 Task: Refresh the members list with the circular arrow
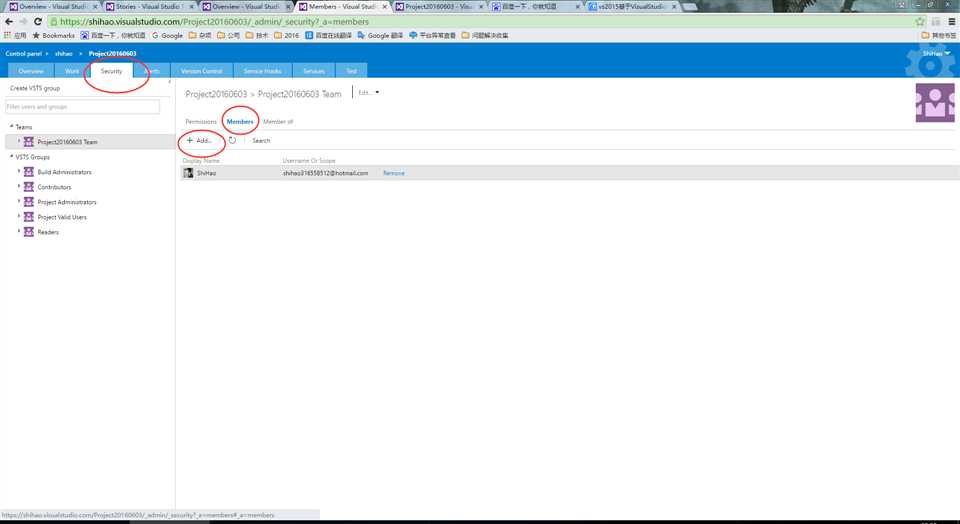[233, 140]
